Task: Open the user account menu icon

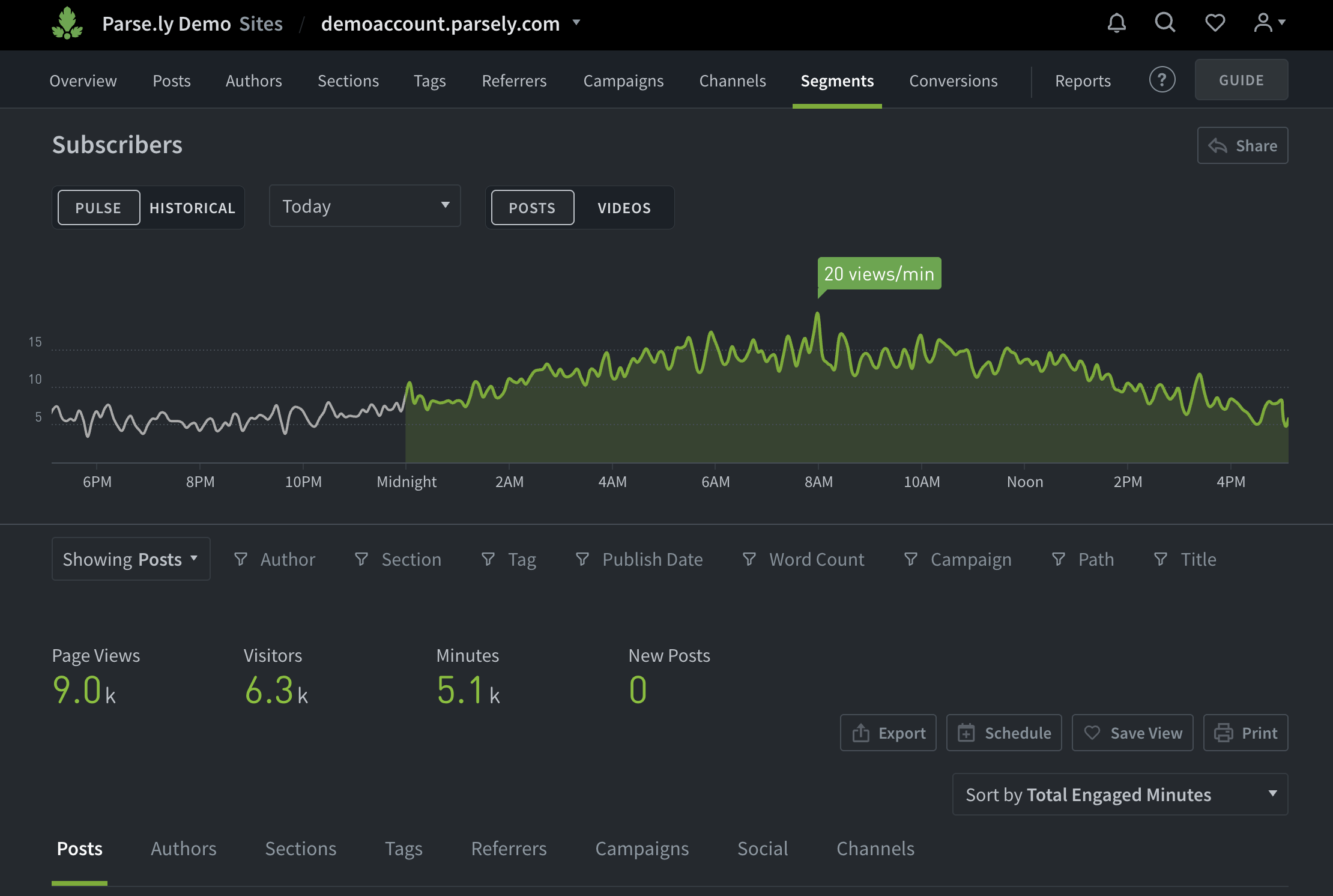Action: (1269, 23)
